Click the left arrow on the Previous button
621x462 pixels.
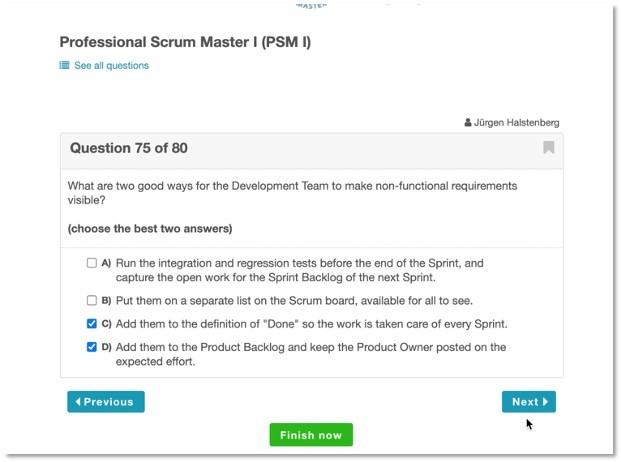click(x=78, y=402)
